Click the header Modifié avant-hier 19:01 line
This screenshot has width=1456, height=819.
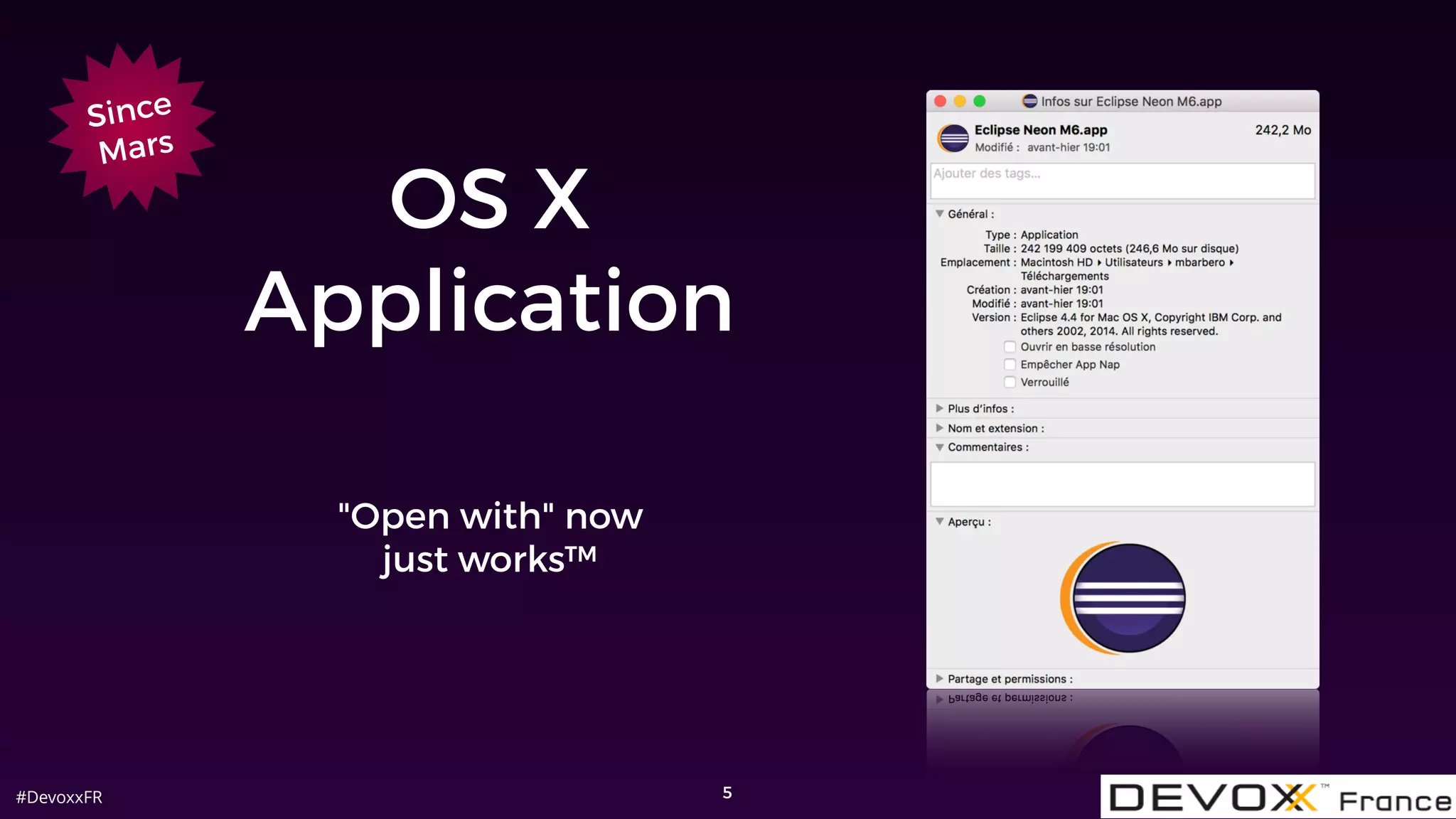point(1042,147)
